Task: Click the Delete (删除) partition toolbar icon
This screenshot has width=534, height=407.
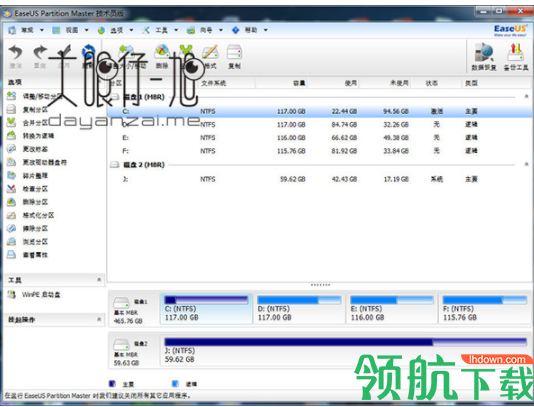Action: [162, 57]
